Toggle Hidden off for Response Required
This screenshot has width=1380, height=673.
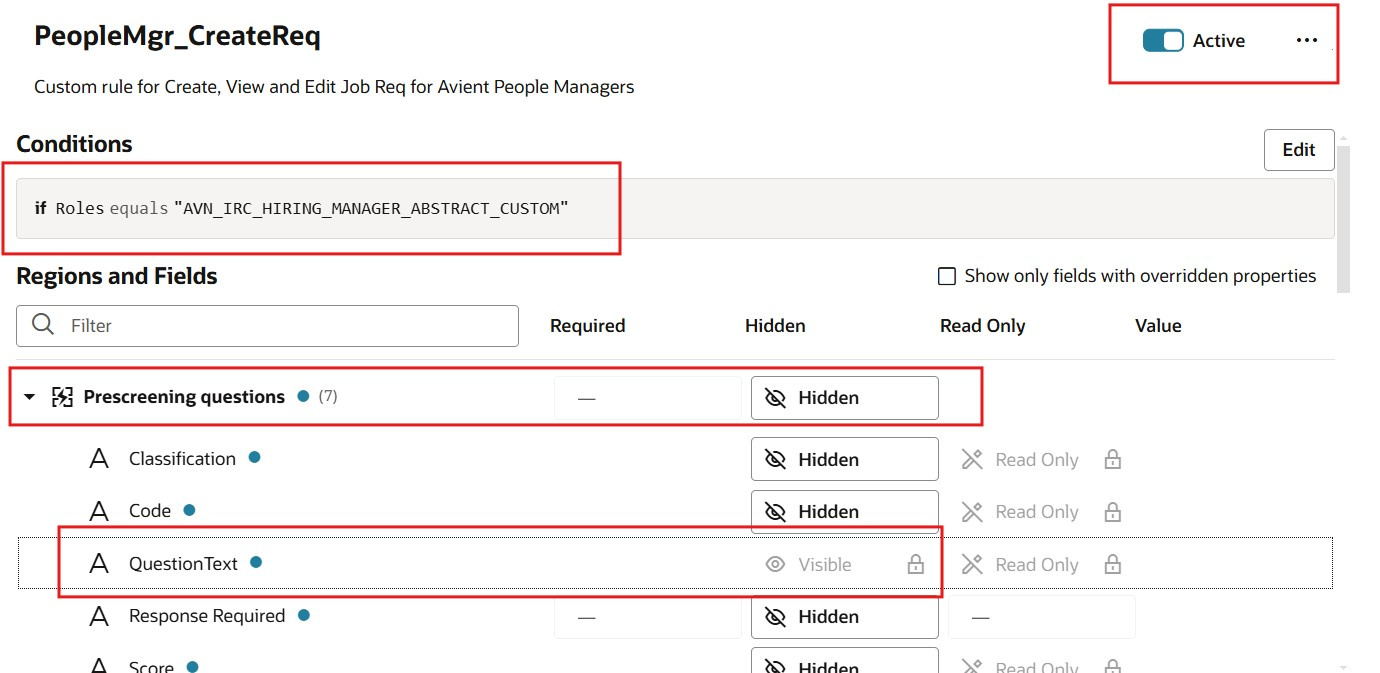point(844,616)
